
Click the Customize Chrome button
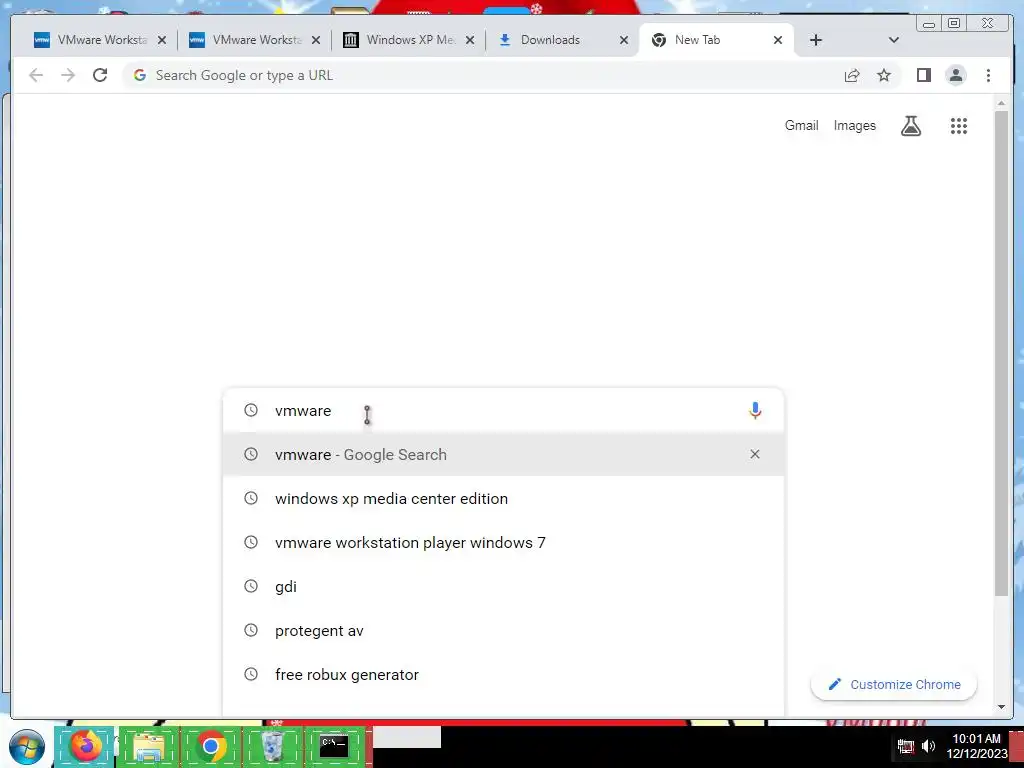click(893, 684)
